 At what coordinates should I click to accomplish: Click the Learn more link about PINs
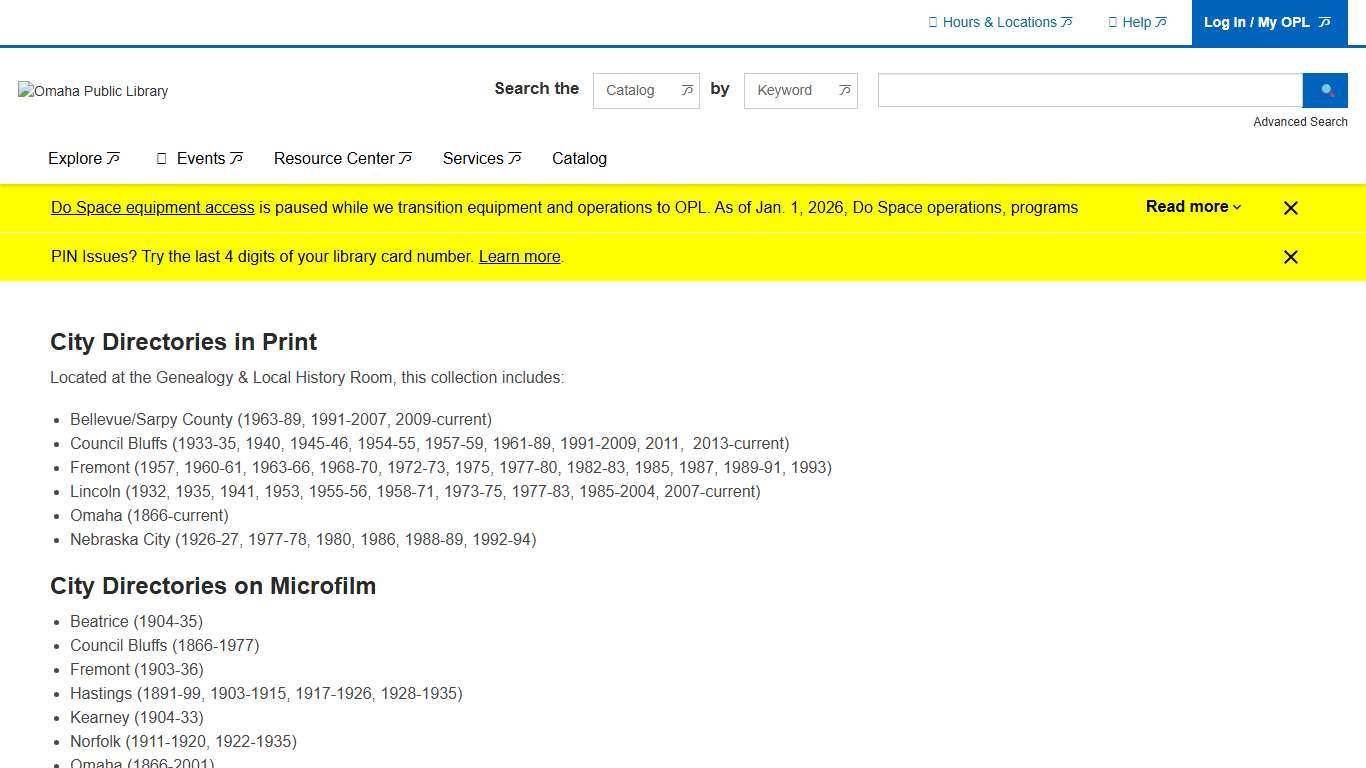[519, 257]
